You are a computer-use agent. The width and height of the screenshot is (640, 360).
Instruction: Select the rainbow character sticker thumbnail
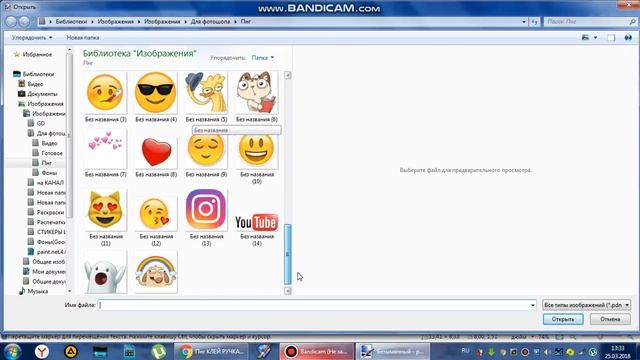click(156, 273)
